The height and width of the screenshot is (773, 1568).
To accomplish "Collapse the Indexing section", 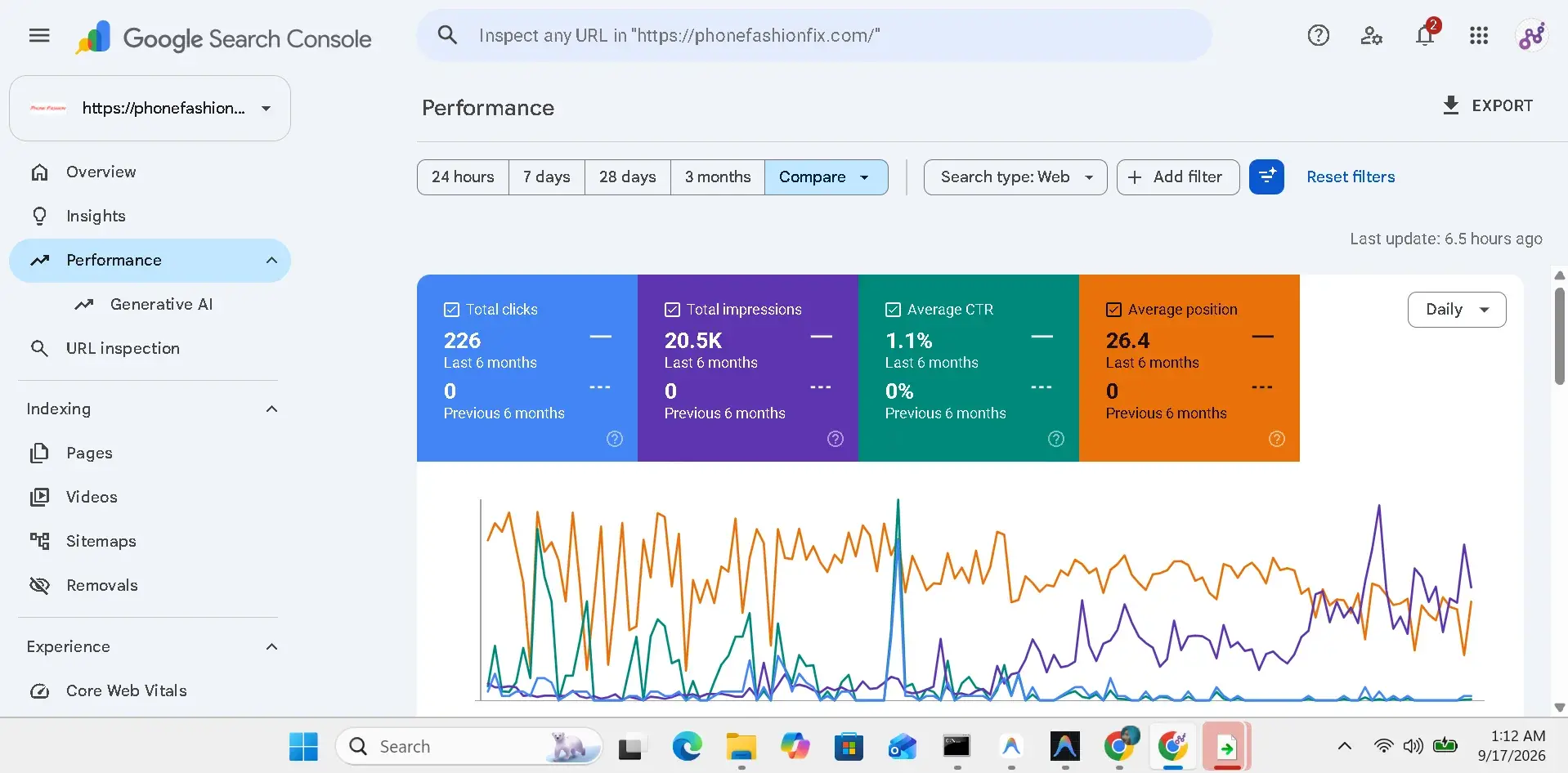I will [x=271, y=409].
